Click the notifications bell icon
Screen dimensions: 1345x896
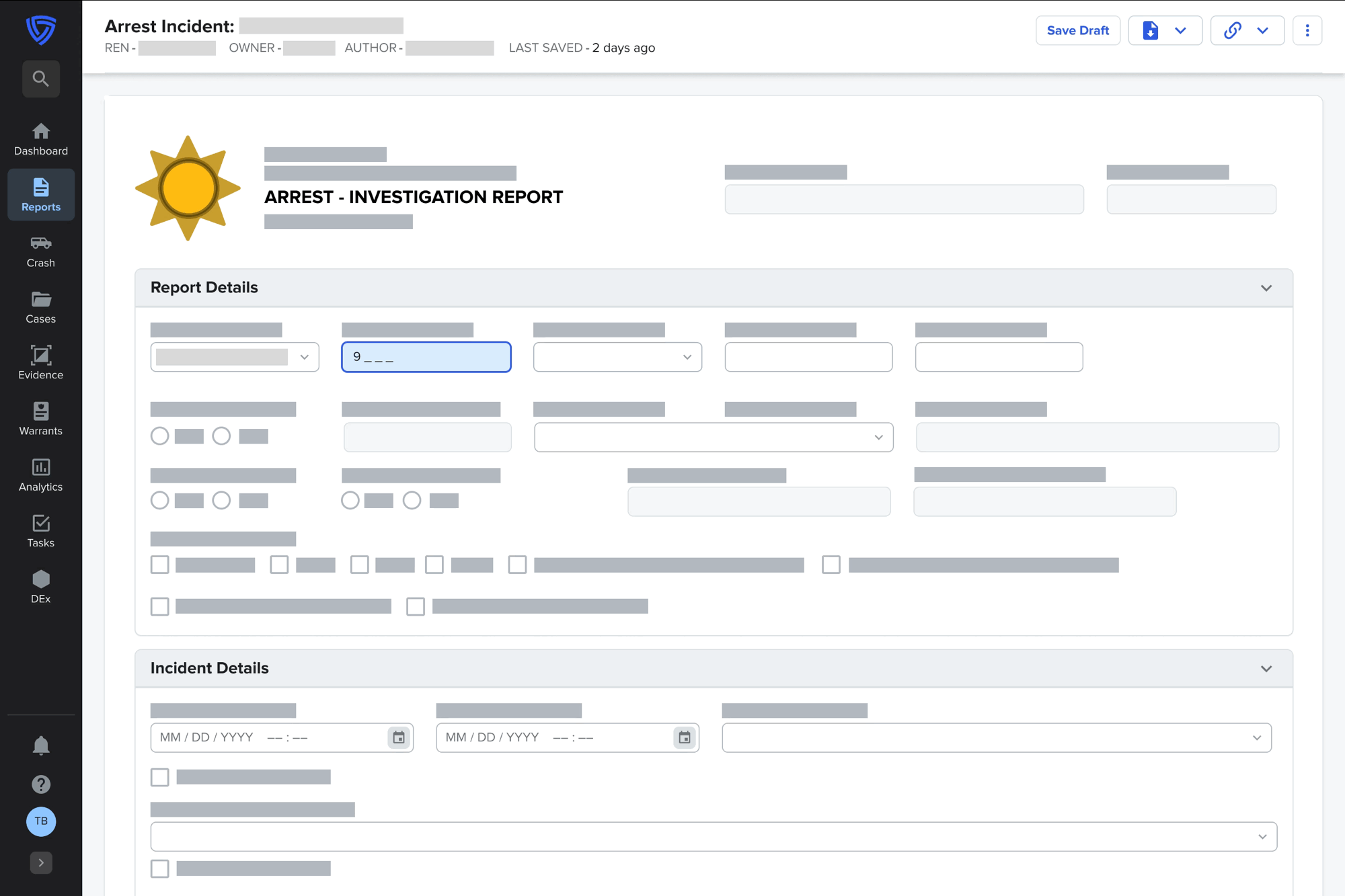click(x=41, y=745)
